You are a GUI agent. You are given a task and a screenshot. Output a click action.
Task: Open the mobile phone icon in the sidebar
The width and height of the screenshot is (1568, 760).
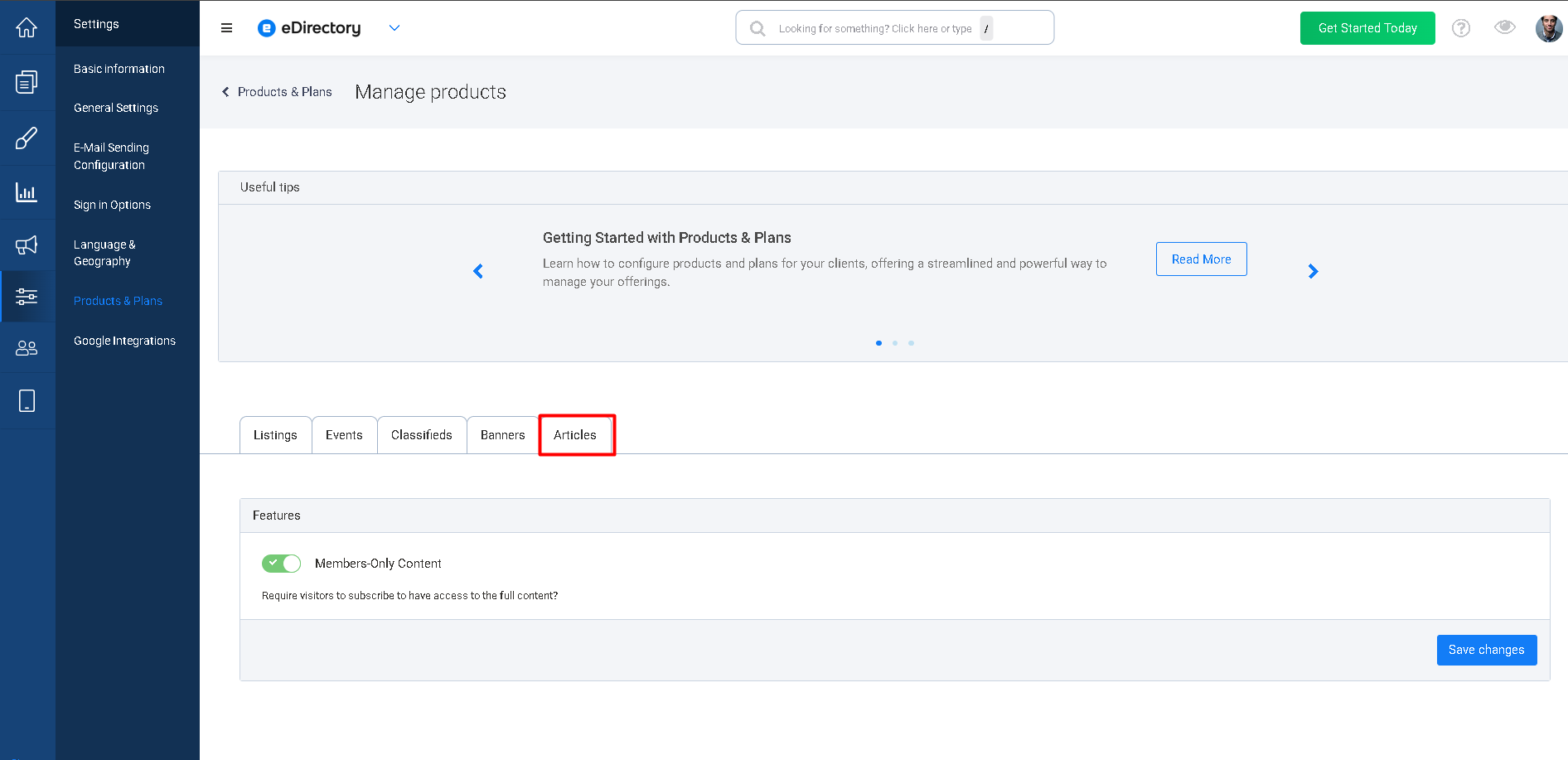tap(27, 401)
